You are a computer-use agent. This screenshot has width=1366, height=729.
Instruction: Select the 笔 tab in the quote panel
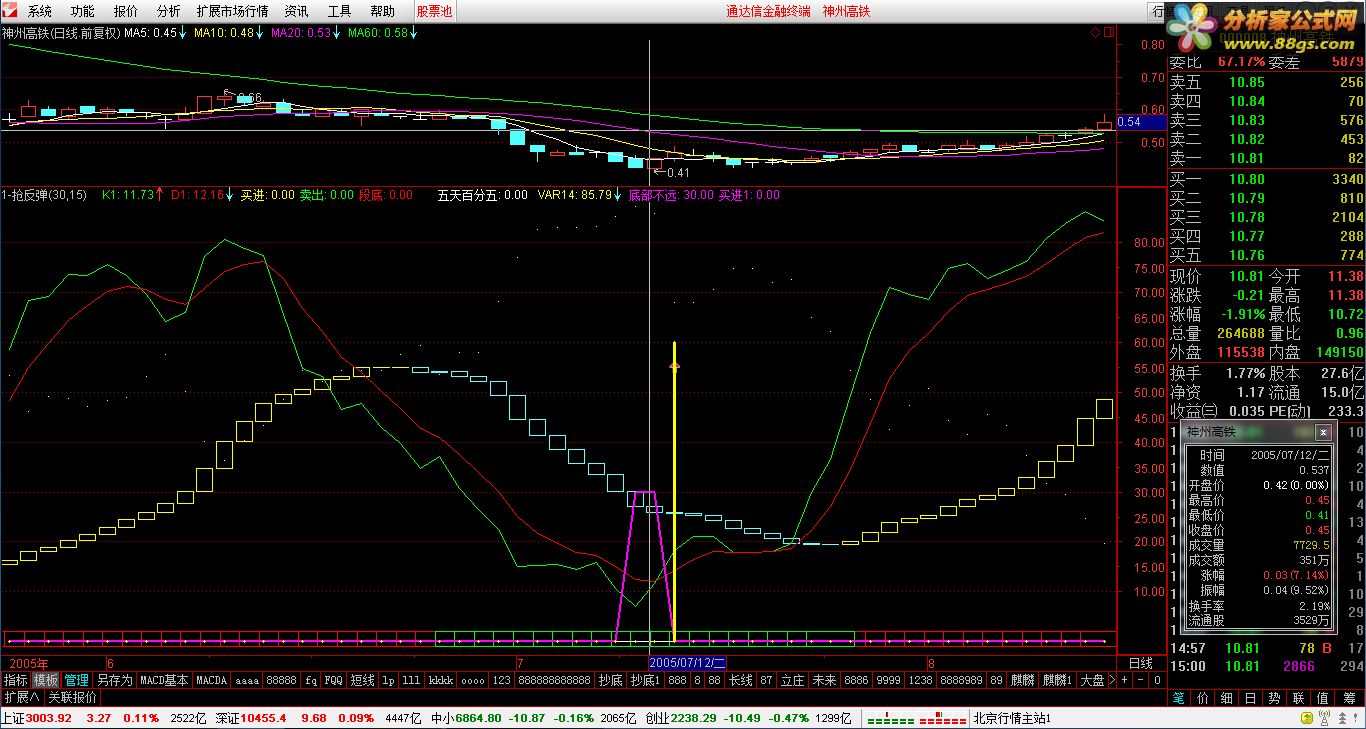1180,697
